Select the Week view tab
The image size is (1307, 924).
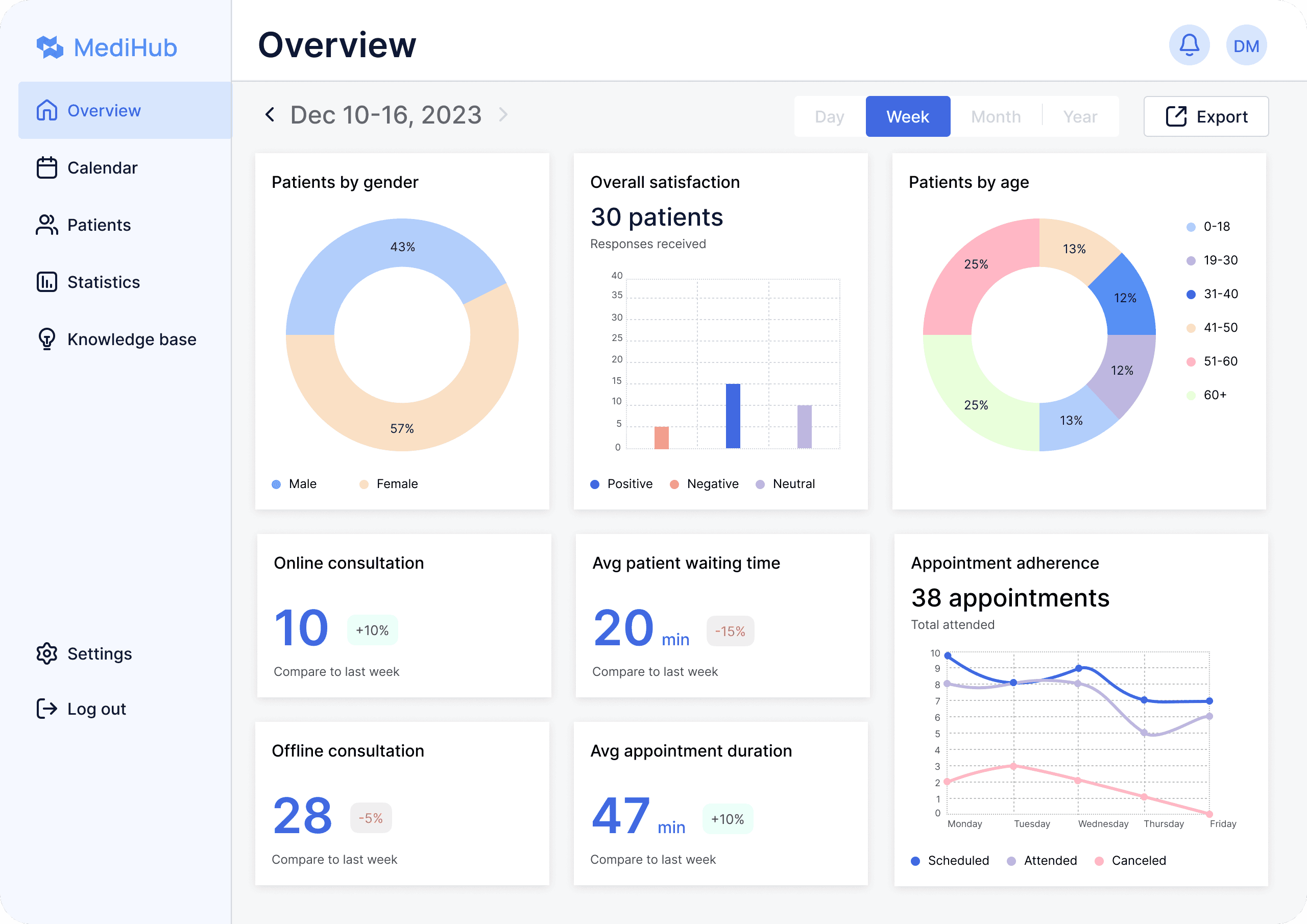(908, 117)
